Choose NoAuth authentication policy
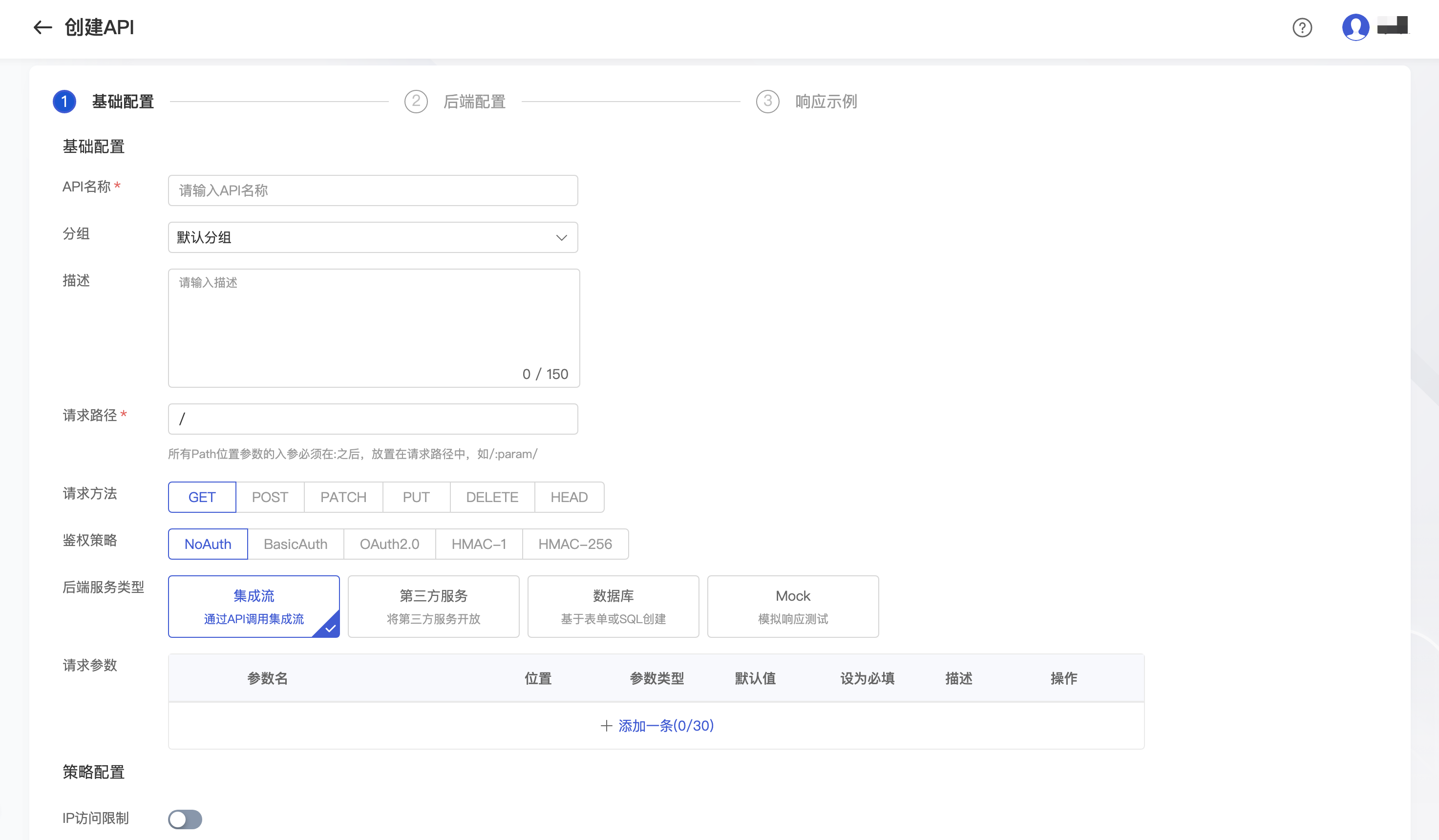Viewport: 1439px width, 840px height. pyautogui.click(x=208, y=544)
